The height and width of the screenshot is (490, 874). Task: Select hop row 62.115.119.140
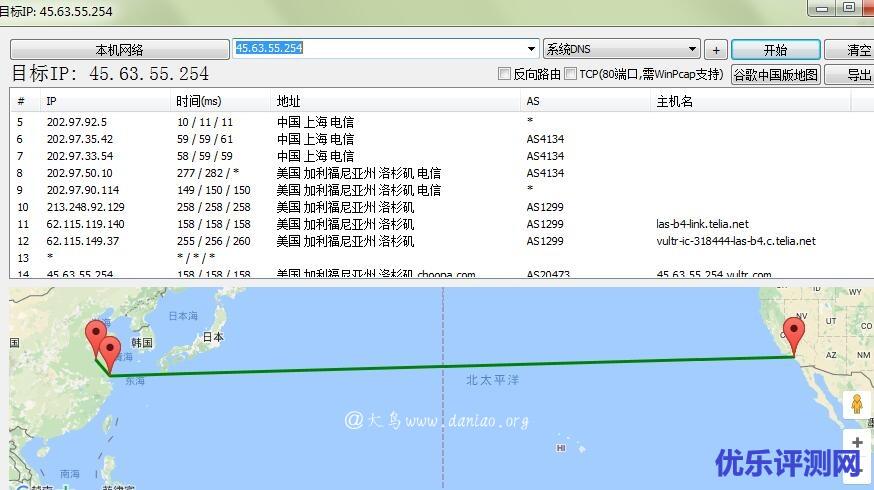[x=440, y=224]
